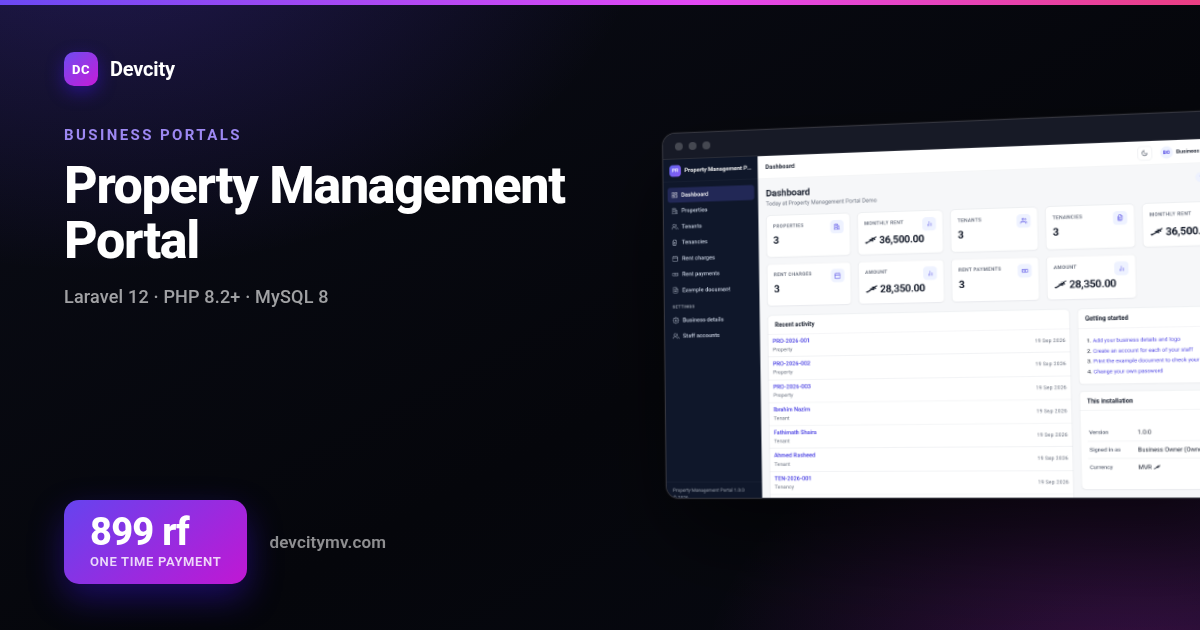Viewport: 1200px width, 630px height.
Task: Click 'Print the example document' link
Action: [x=1145, y=360]
